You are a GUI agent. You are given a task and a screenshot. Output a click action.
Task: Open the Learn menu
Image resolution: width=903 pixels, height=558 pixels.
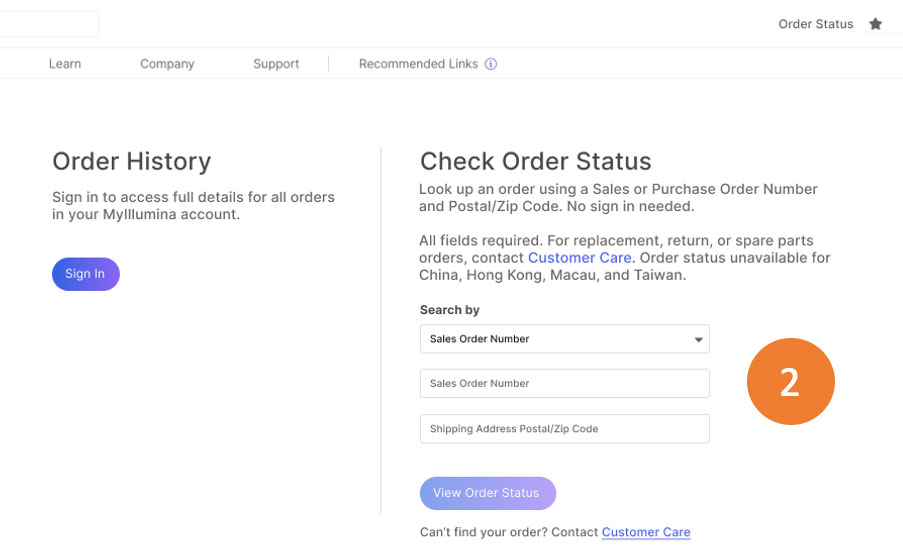(65, 64)
